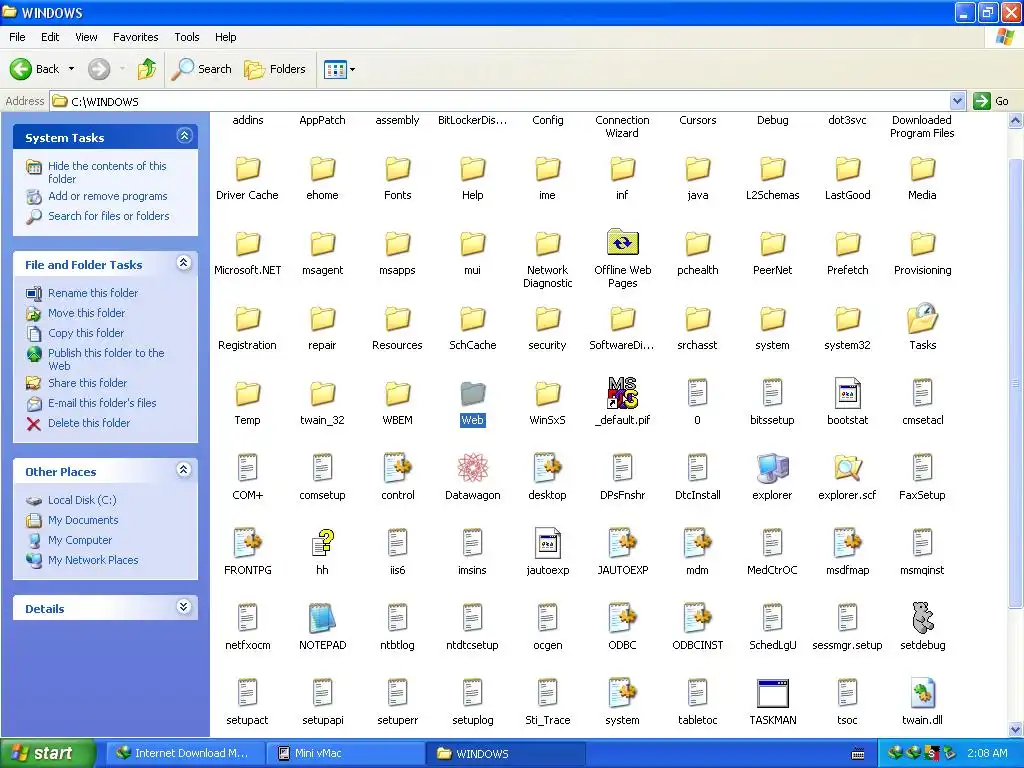Open the Tools menu
This screenshot has height=768, width=1024.
[187, 37]
